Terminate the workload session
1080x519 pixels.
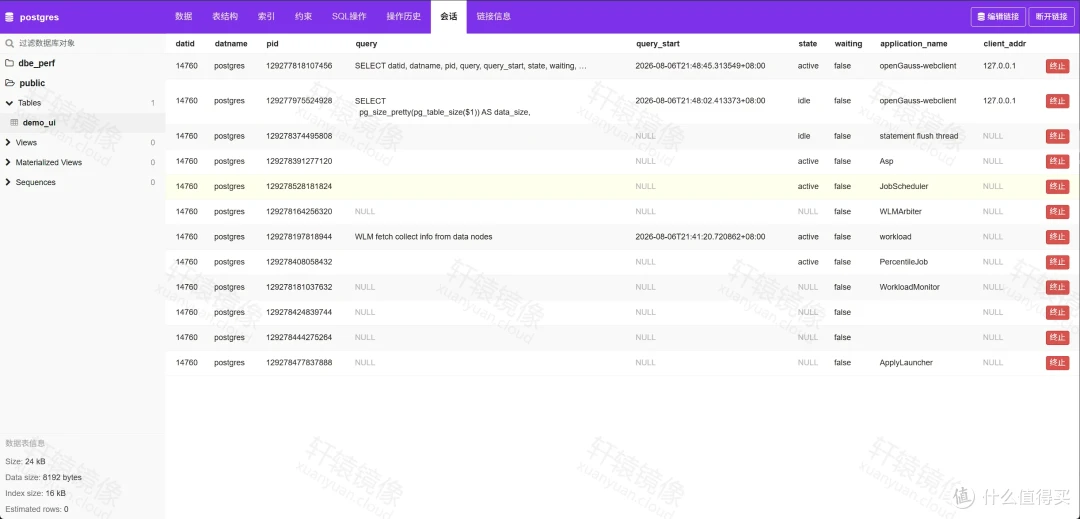coord(1057,237)
